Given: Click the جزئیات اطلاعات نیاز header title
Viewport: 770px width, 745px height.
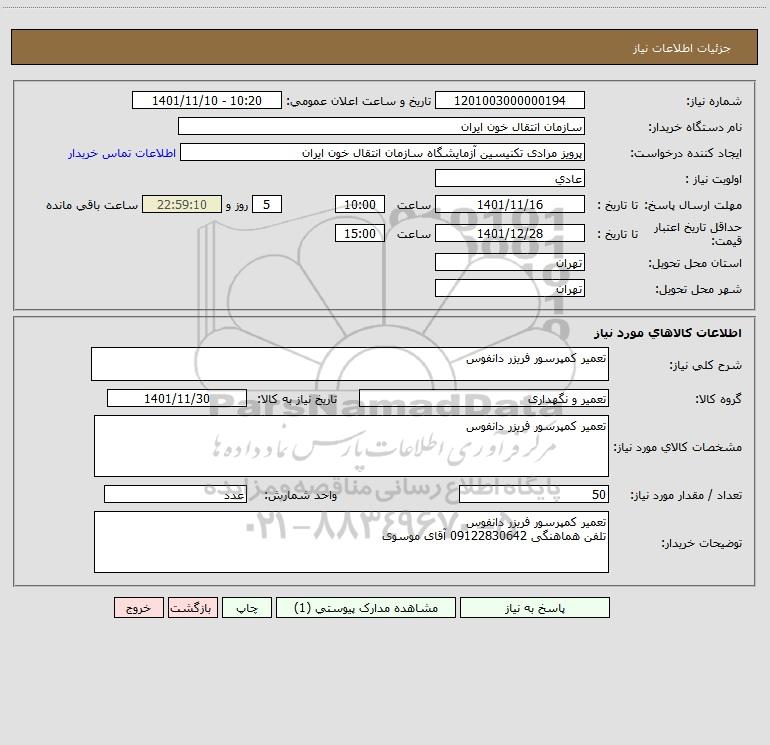Looking at the screenshot, I should coord(682,48).
